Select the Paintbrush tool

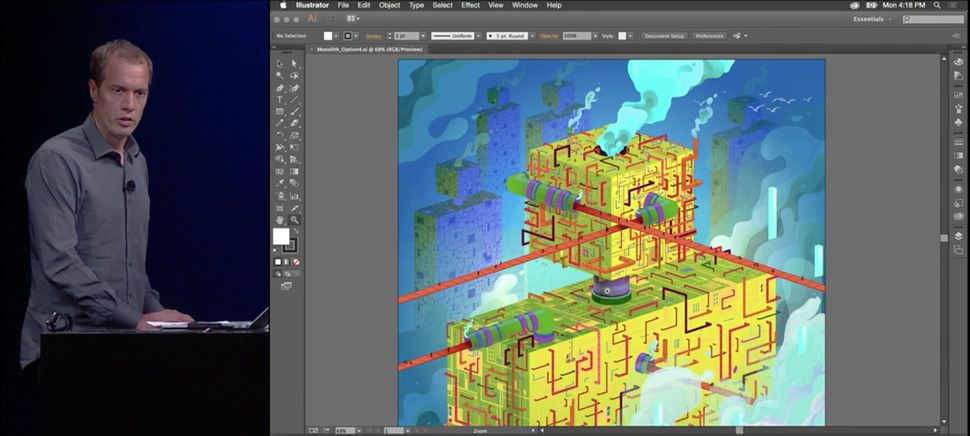[x=294, y=111]
